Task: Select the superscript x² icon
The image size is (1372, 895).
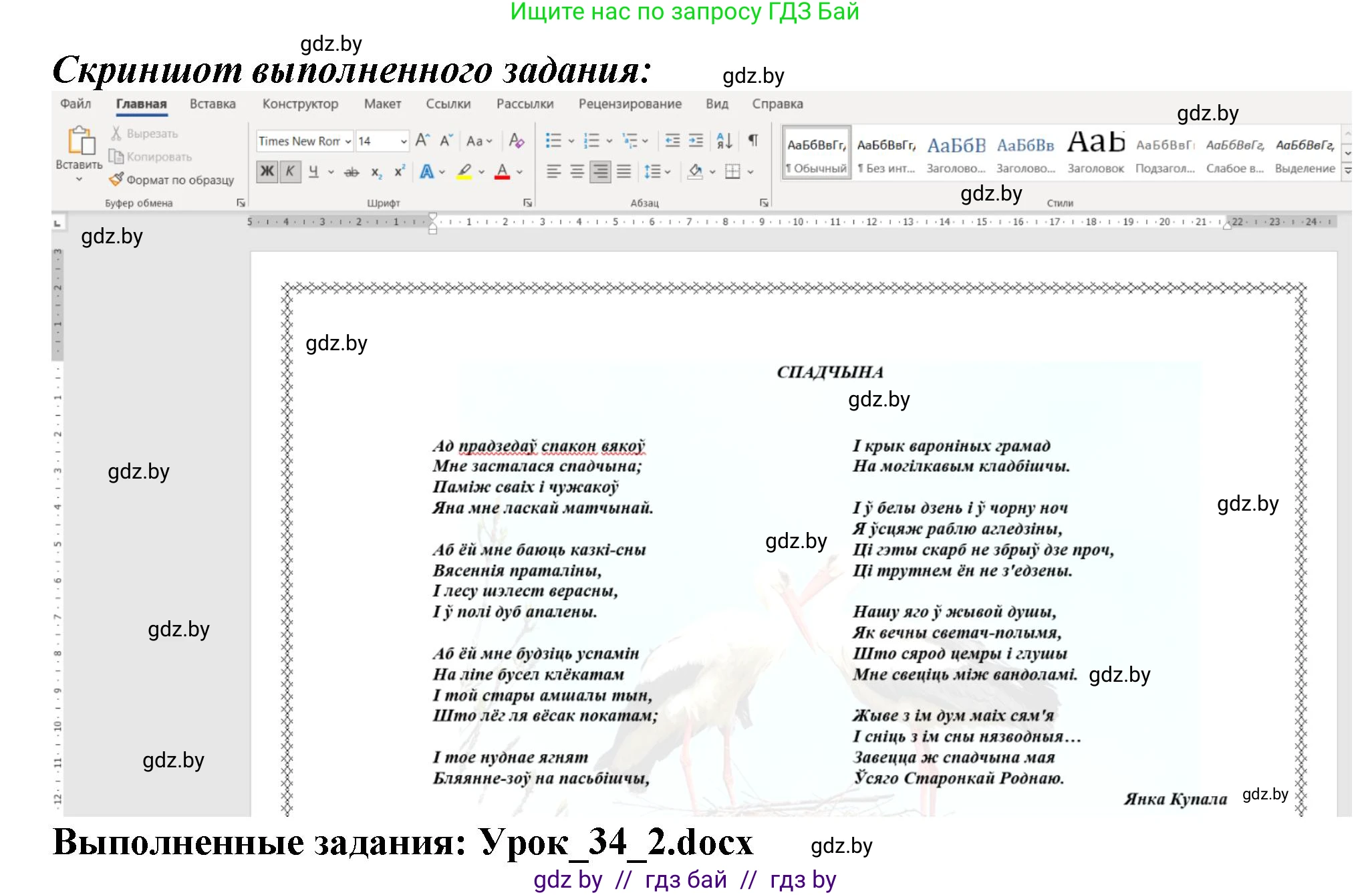Action: click(399, 172)
